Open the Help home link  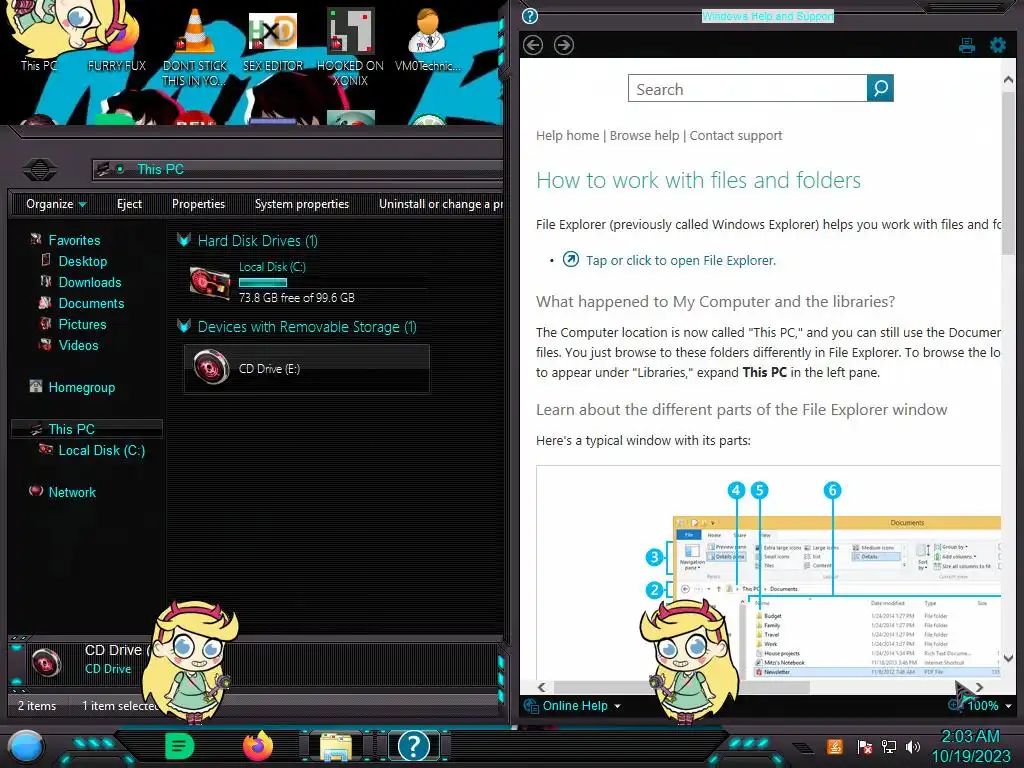568,135
